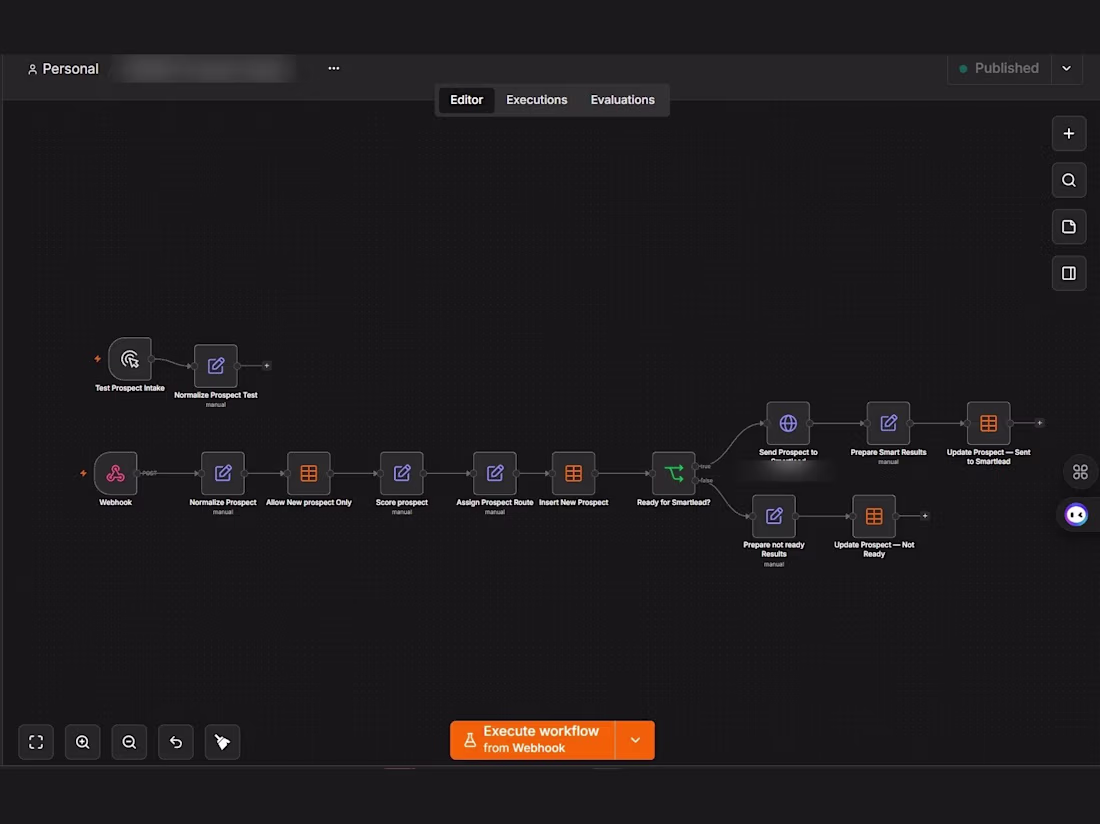Open the Send Prospect to Smartlead node
The width and height of the screenshot is (1100, 824).
click(788, 423)
